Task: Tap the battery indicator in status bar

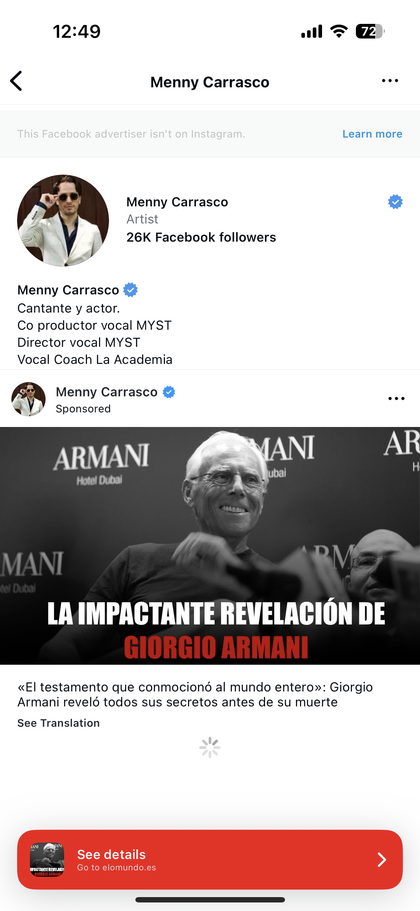Action: tap(370, 31)
